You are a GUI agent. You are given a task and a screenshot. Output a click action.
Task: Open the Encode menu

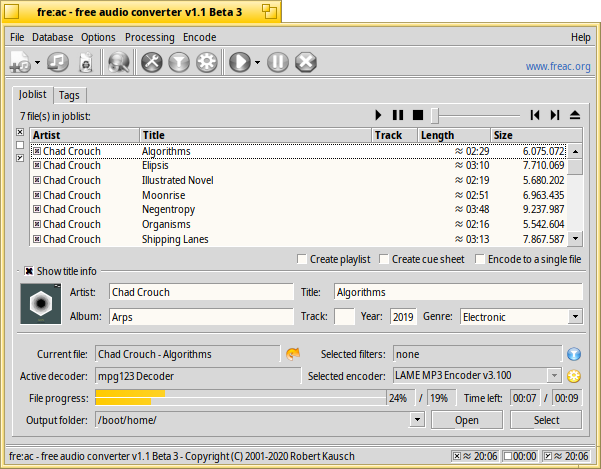coord(199,37)
